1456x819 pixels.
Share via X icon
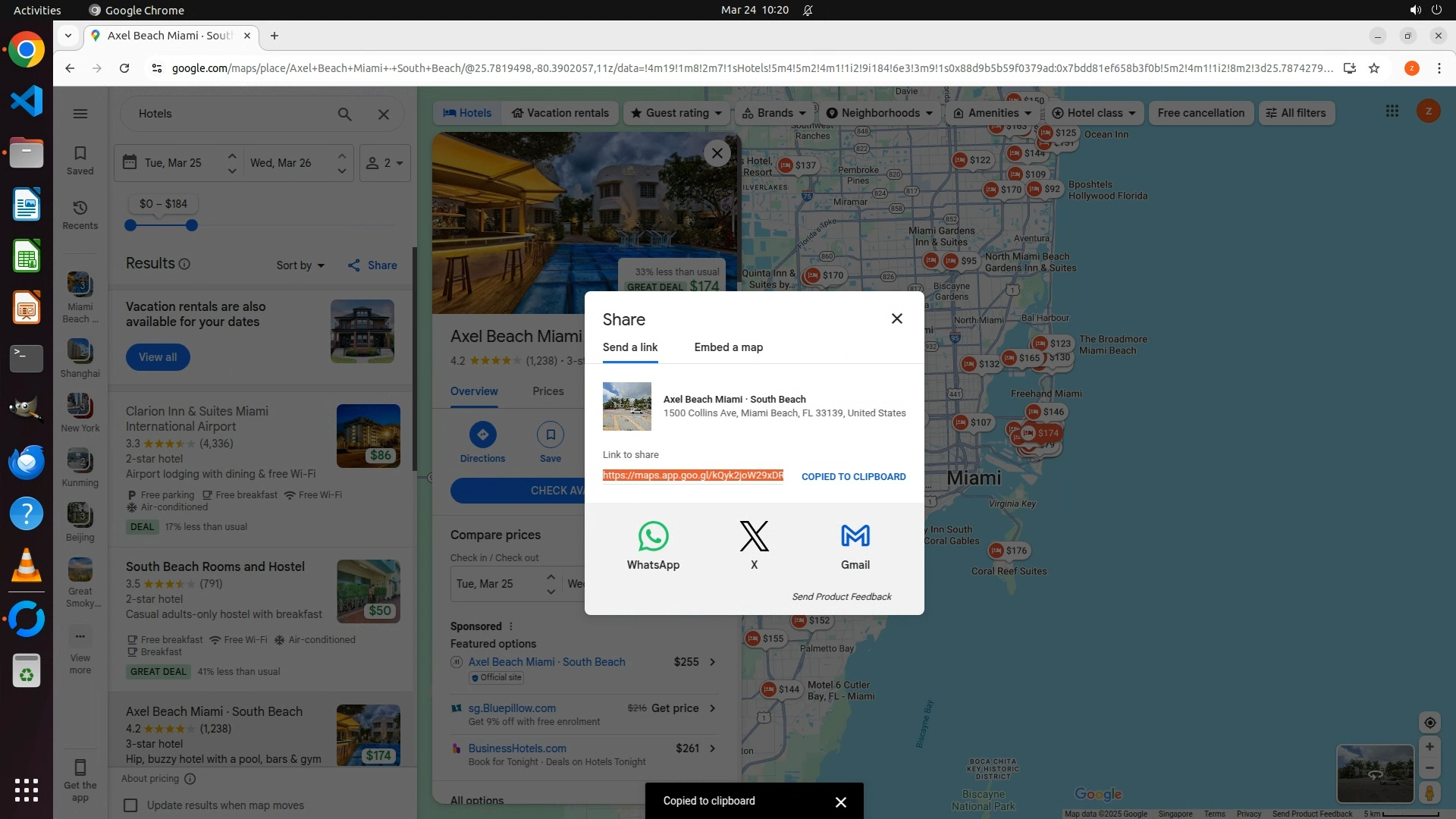(754, 537)
